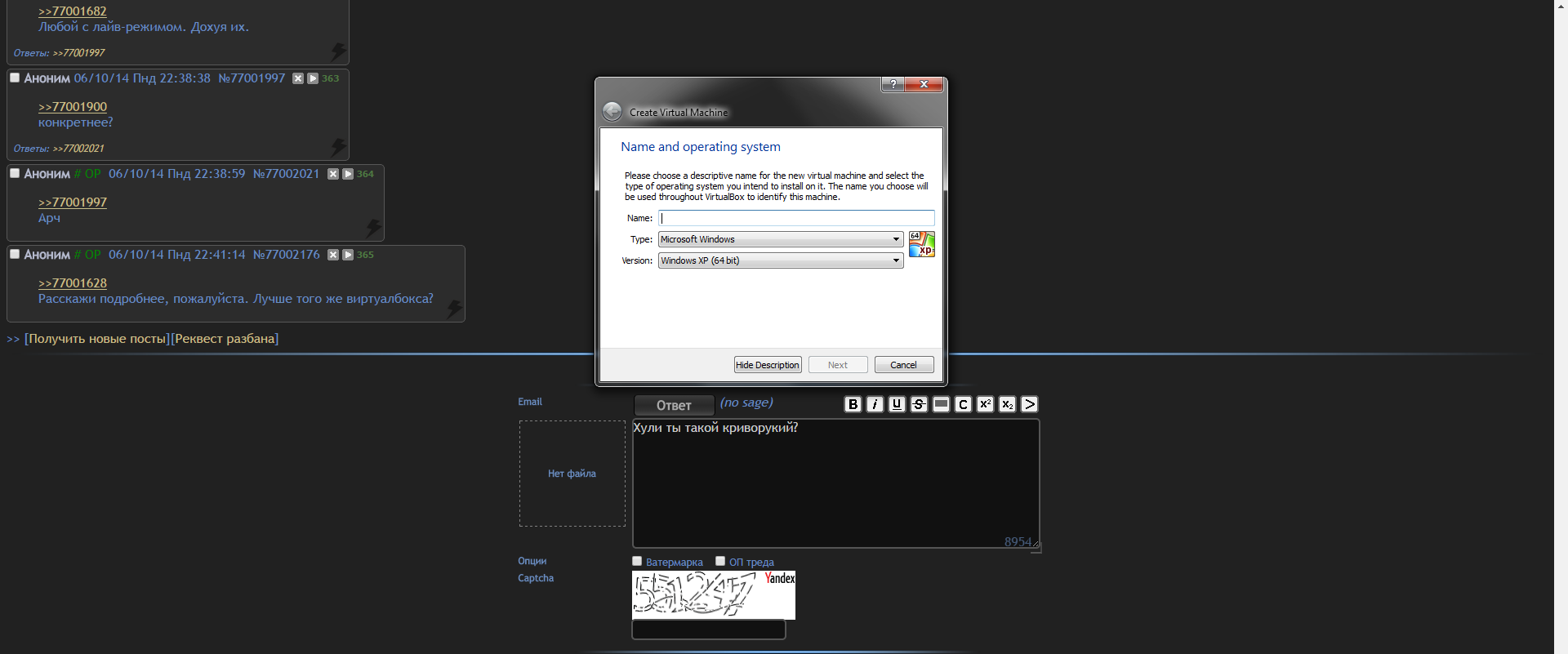Click '# OP' label in post №77002021
Image resolution: width=1568 pixels, height=654 pixels.
87,174
